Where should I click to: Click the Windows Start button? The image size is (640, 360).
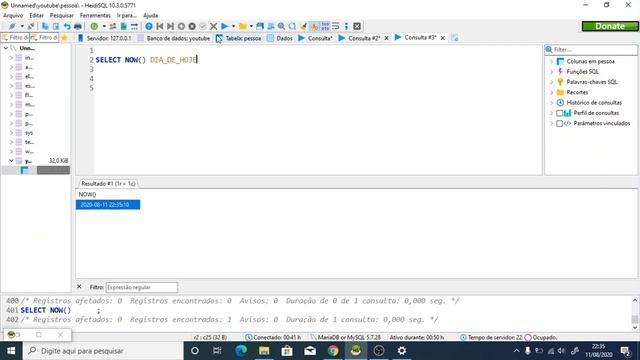click(x=11, y=351)
